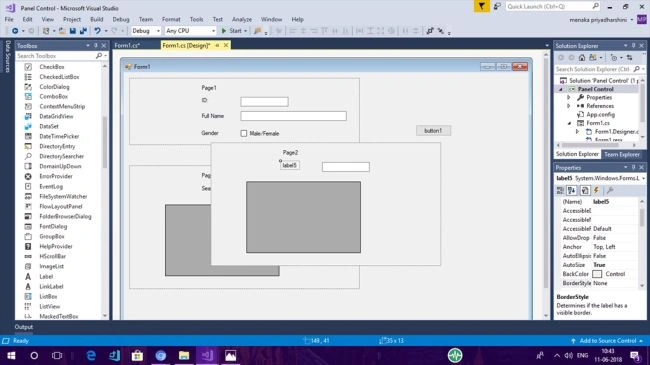The width and height of the screenshot is (650, 365).
Task: Expand the References node in Solution Explorer
Action: [x=569, y=106]
